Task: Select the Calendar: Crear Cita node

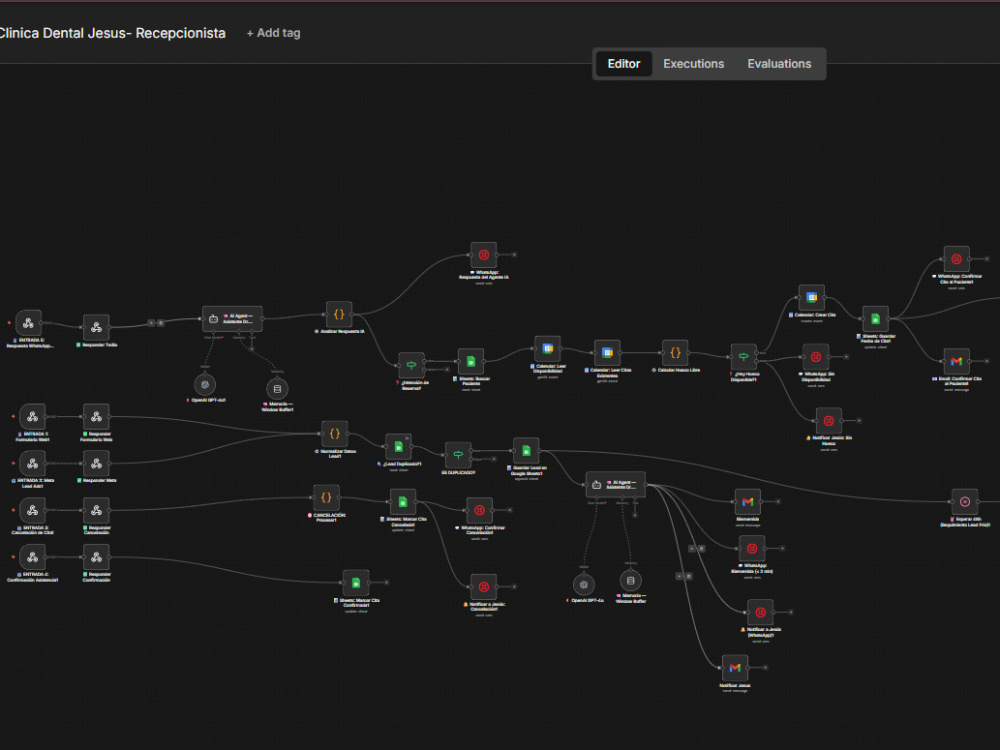Action: coord(811,298)
